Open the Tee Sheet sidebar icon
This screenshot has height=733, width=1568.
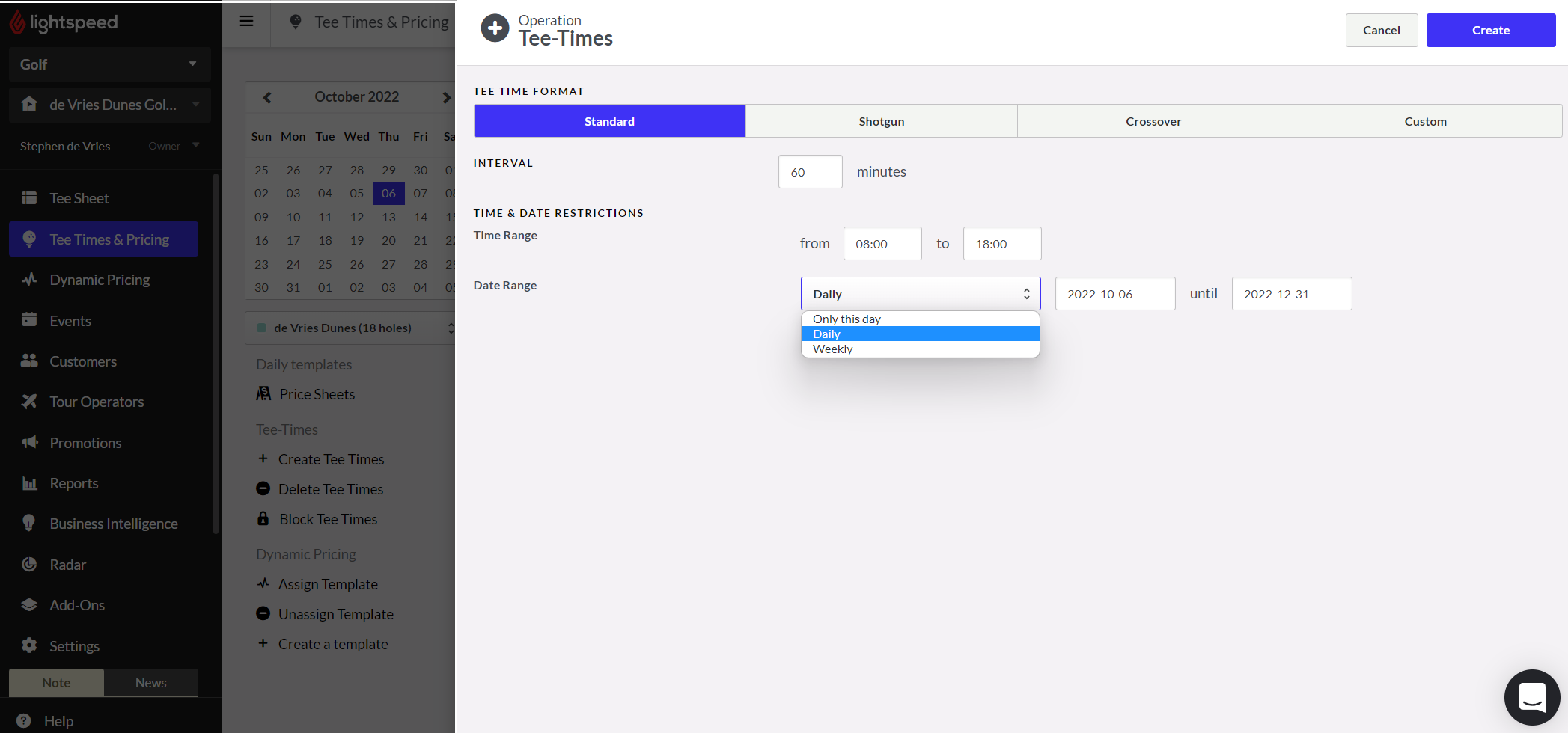point(29,198)
